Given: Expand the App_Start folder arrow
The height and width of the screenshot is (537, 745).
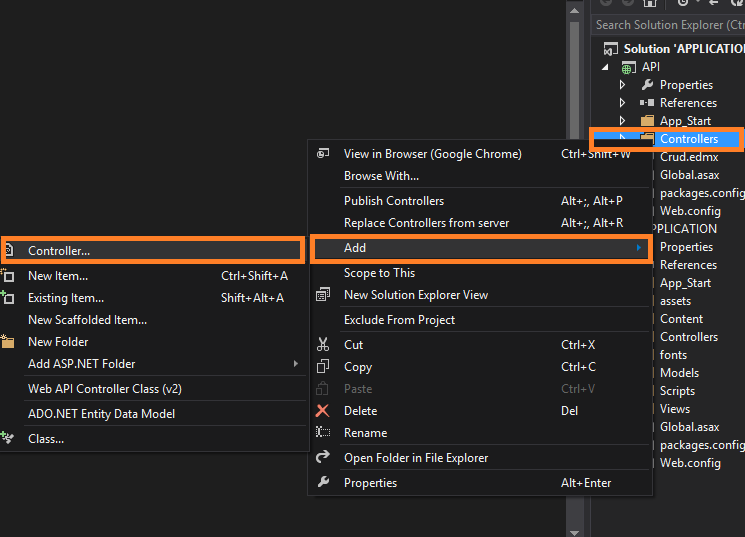Looking at the screenshot, I should [x=622, y=121].
